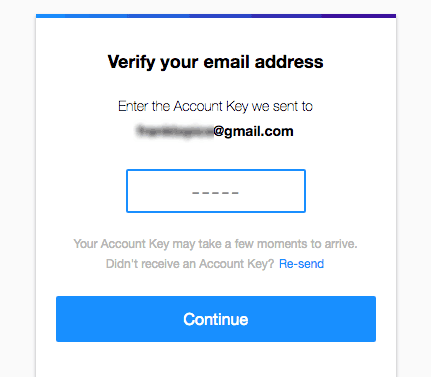
Task: Click the word 'Verify' in the heading
Action: tap(132, 62)
